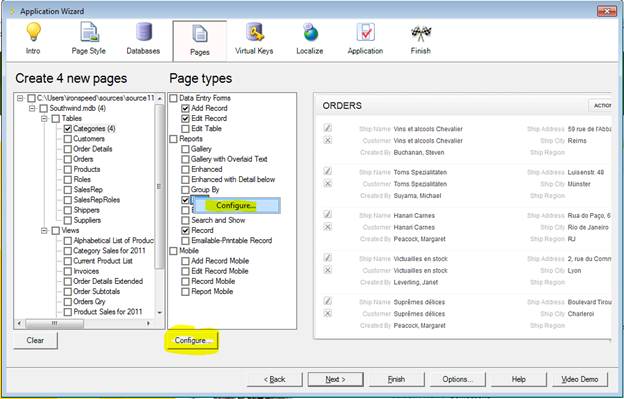Jump to the Finish flags step
Viewport: 624px width, 399px height.
(421, 38)
